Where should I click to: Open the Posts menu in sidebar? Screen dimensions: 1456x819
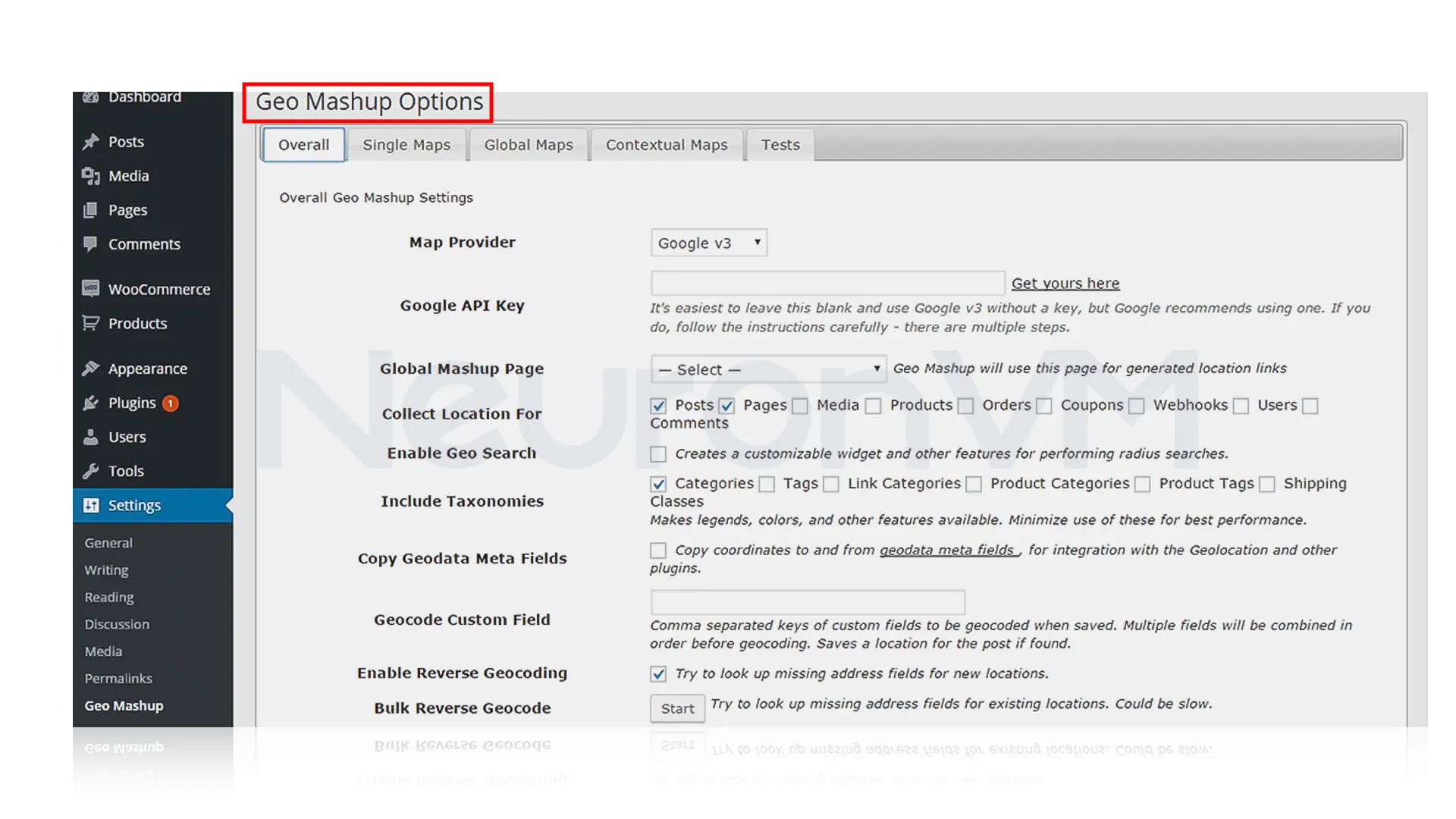126,142
